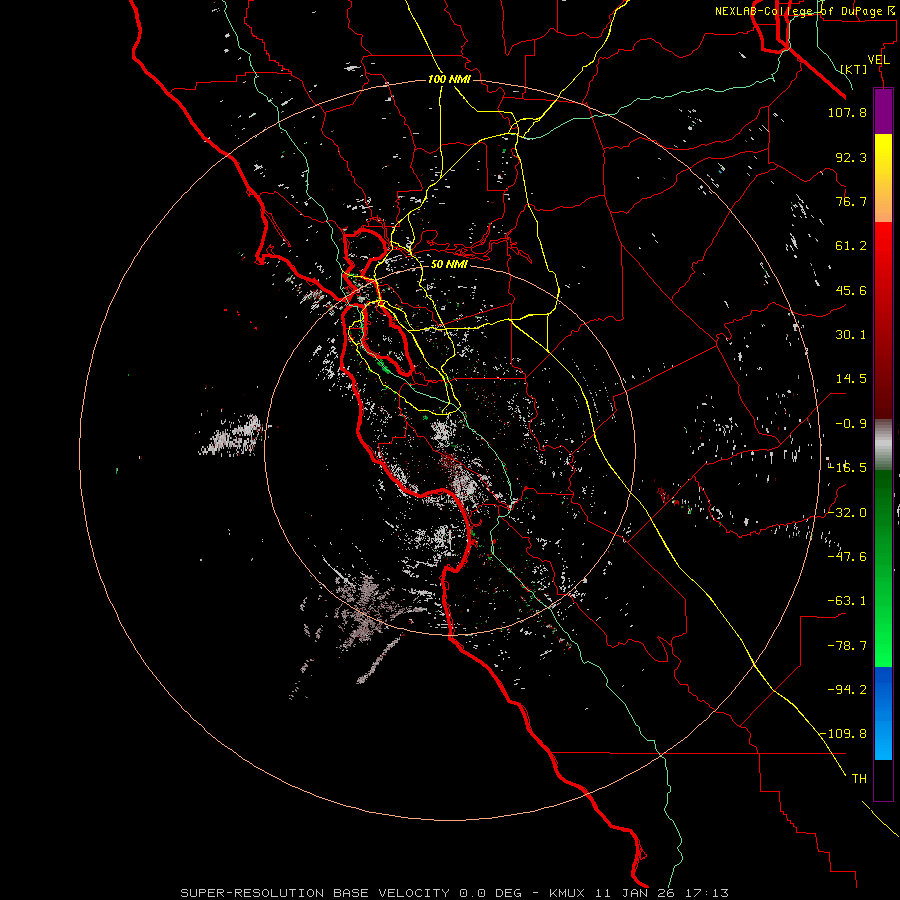Click the VEL legend title
This screenshot has width=900, height=900.
[x=878, y=60]
